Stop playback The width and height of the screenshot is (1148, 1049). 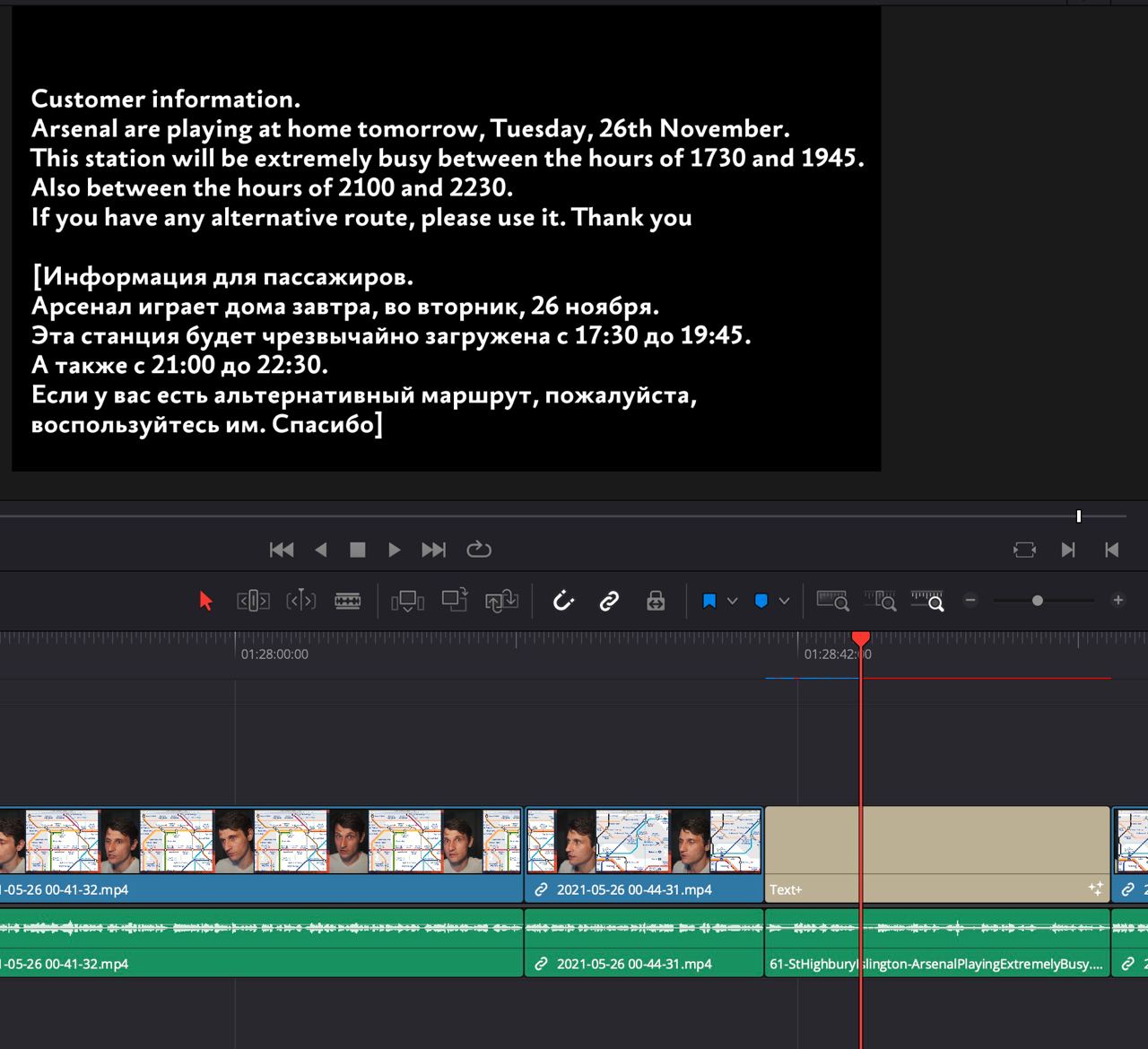pyautogui.click(x=357, y=550)
